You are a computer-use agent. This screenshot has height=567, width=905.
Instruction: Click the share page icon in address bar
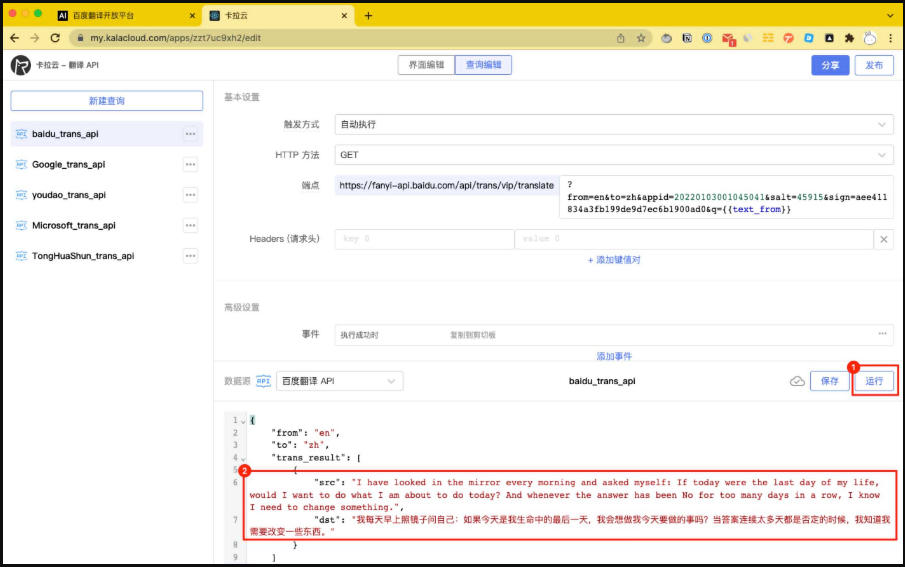(620, 38)
